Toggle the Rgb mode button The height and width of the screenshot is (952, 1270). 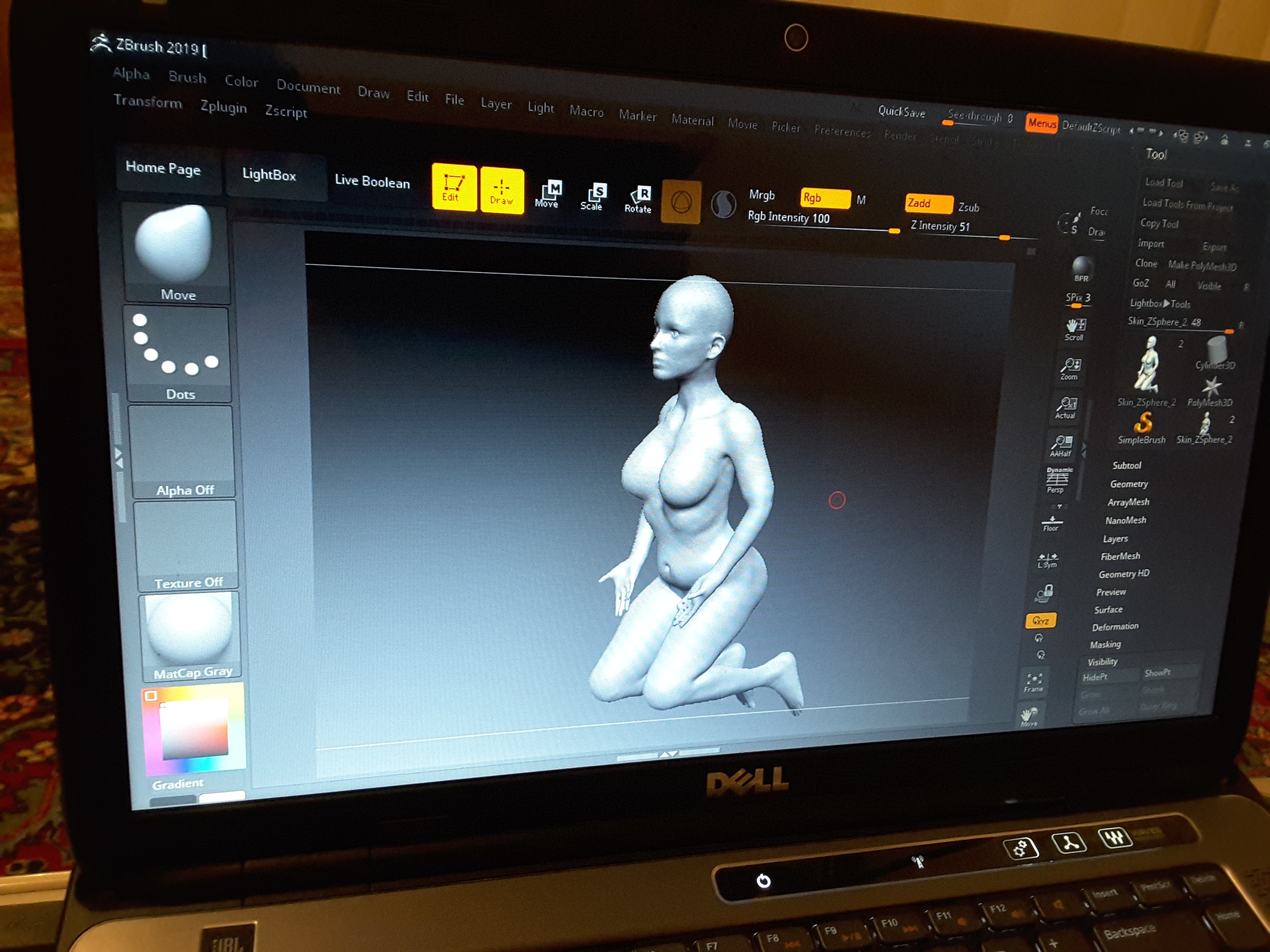pyautogui.click(x=825, y=198)
